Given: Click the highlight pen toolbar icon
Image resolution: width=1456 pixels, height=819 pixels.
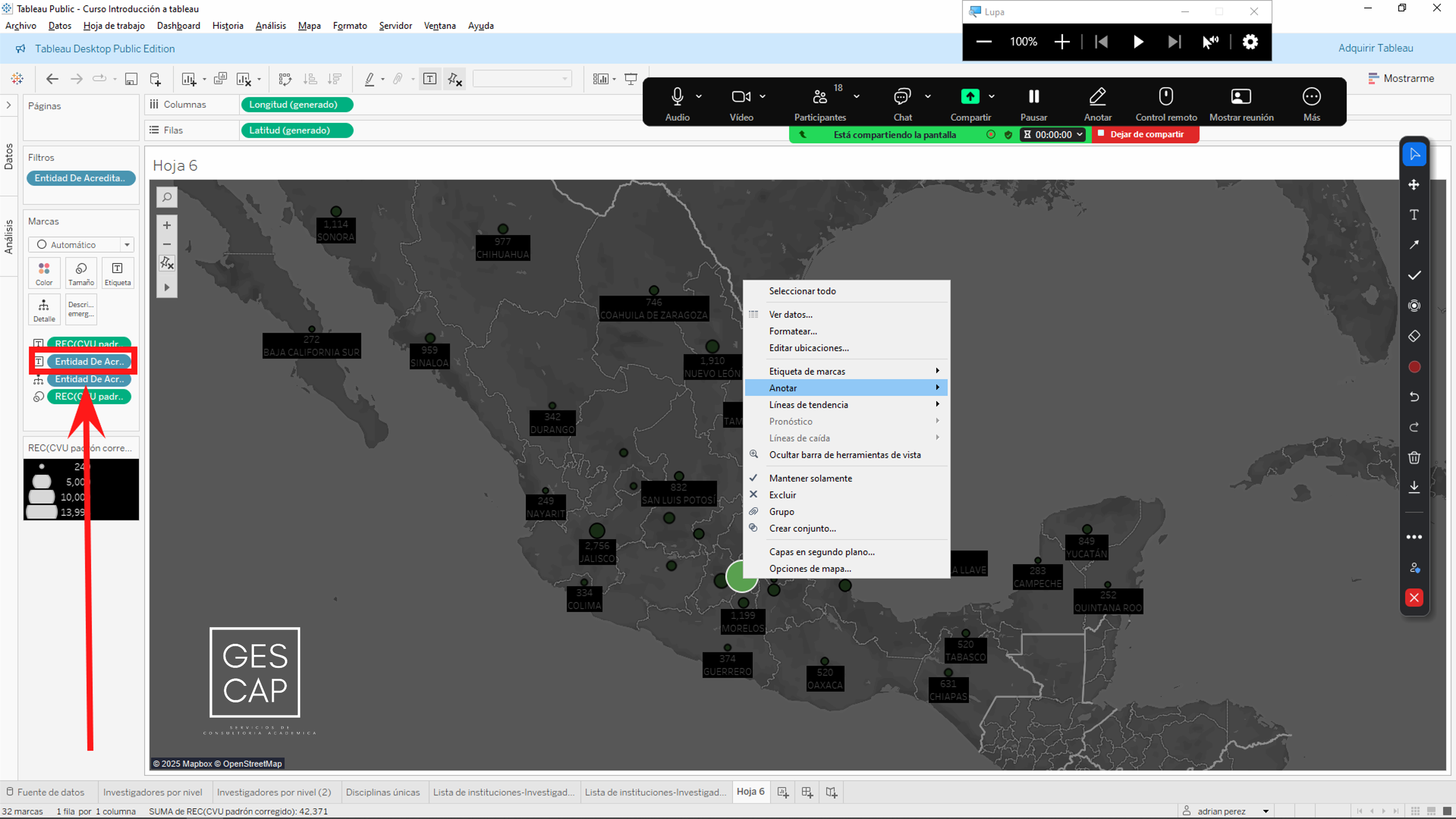Looking at the screenshot, I should 370,79.
